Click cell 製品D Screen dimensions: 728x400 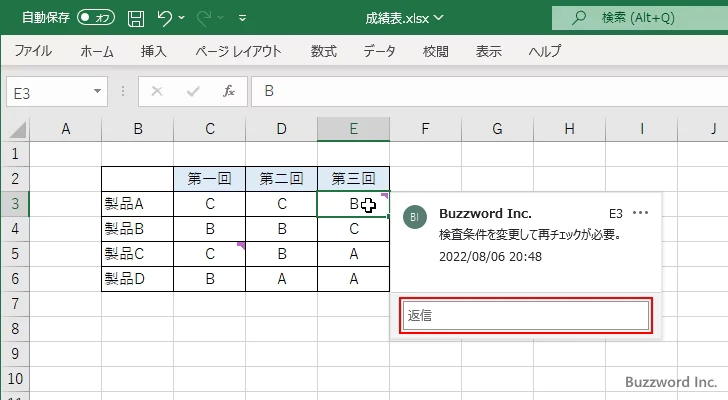click(137, 279)
